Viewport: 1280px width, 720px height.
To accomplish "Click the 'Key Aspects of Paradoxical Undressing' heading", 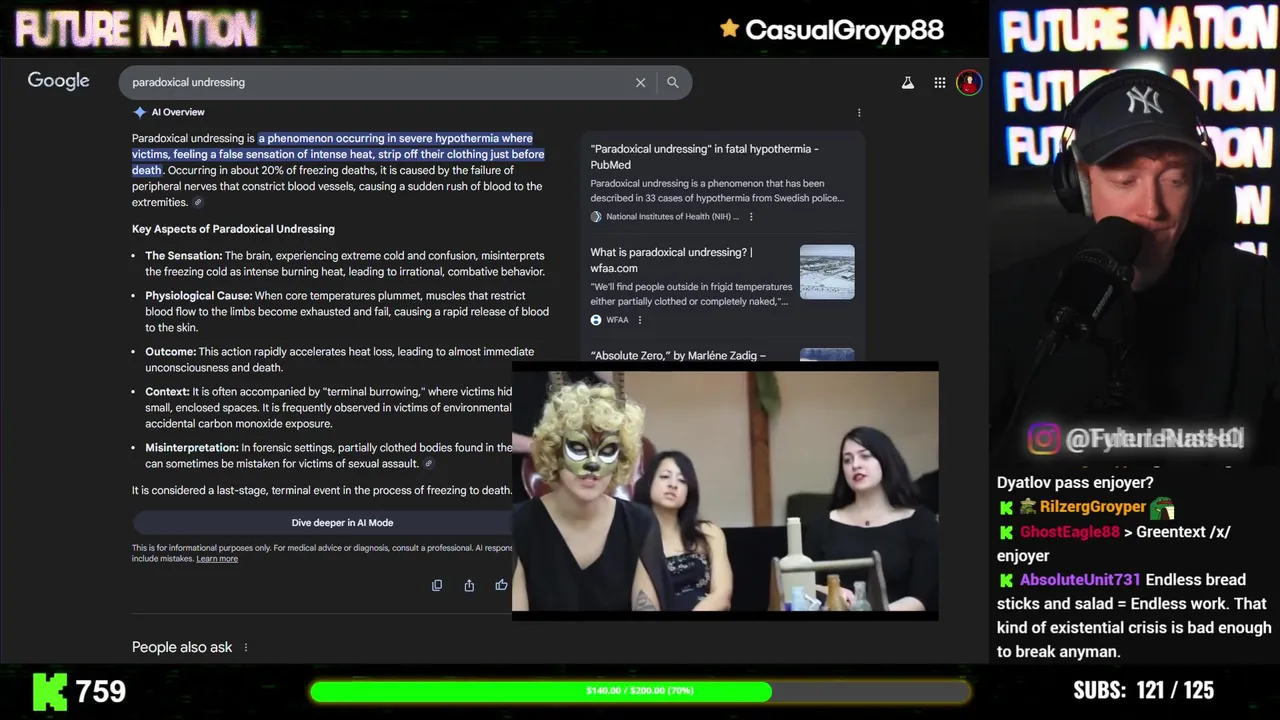I will pos(233,229).
